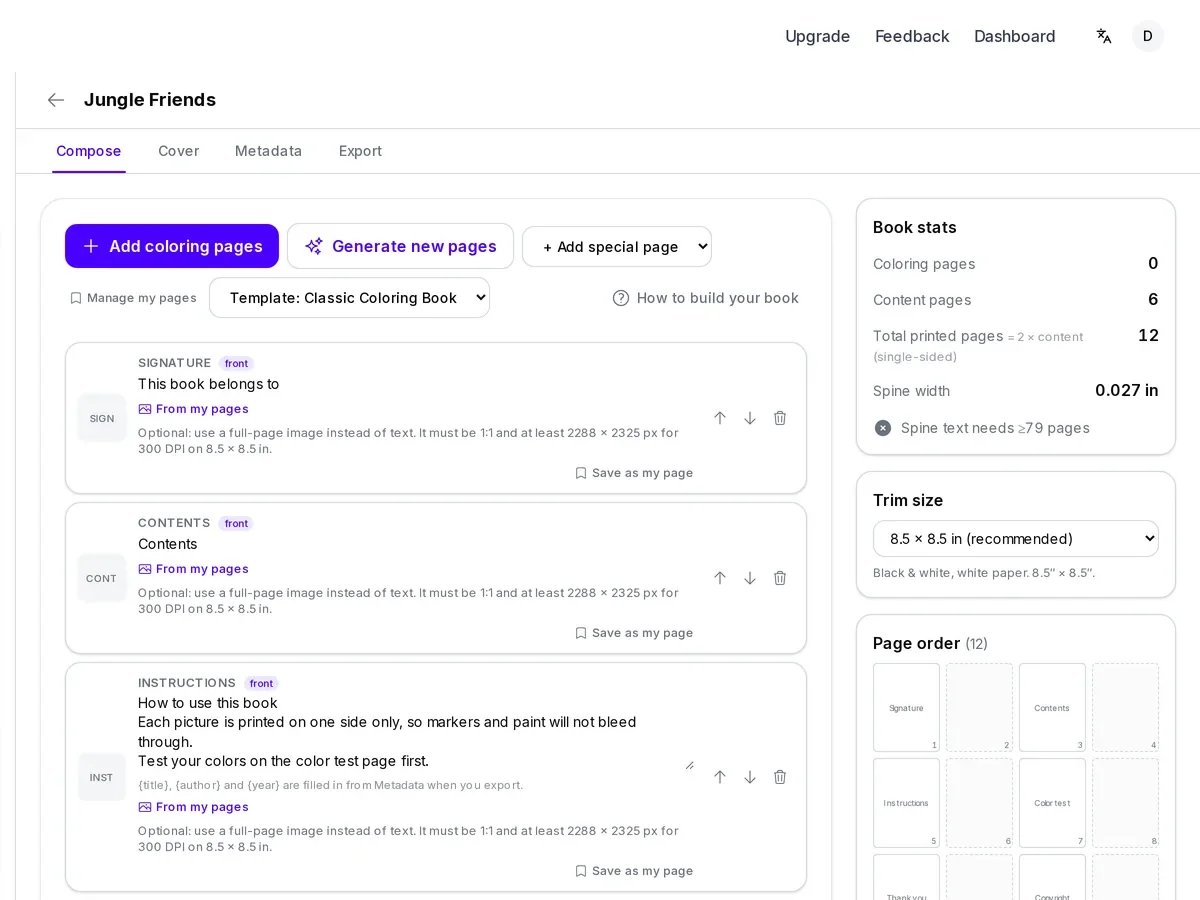Click the CONT page placeholder icon
The height and width of the screenshot is (900, 1200).
tap(102, 578)
